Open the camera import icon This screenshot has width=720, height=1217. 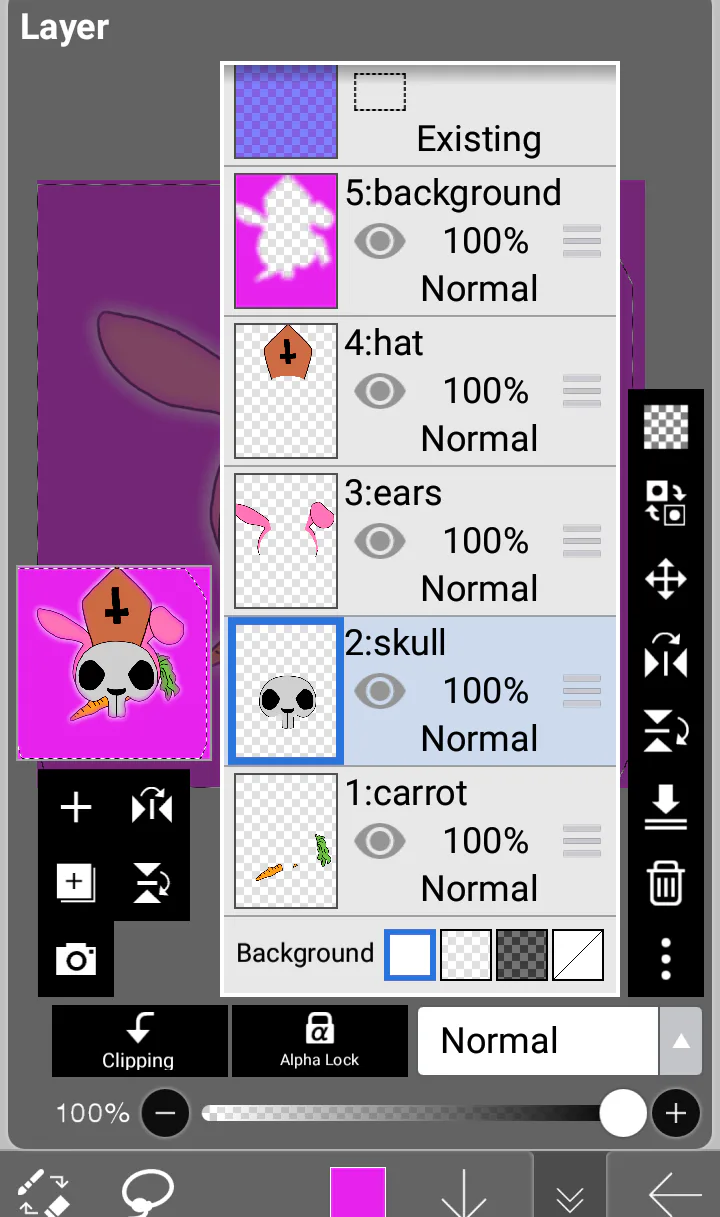pyautogui.click(x=76, y=960)
